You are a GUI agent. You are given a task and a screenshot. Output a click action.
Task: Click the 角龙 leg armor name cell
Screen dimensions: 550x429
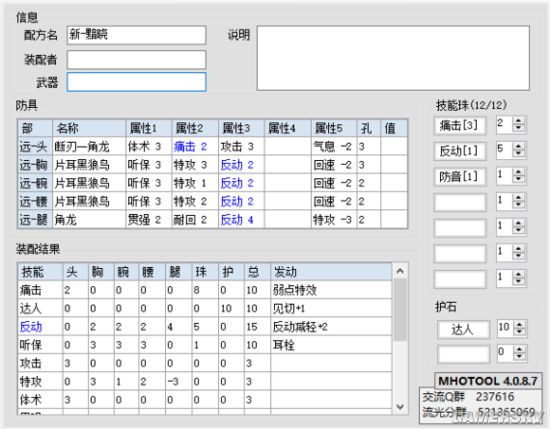89,220
